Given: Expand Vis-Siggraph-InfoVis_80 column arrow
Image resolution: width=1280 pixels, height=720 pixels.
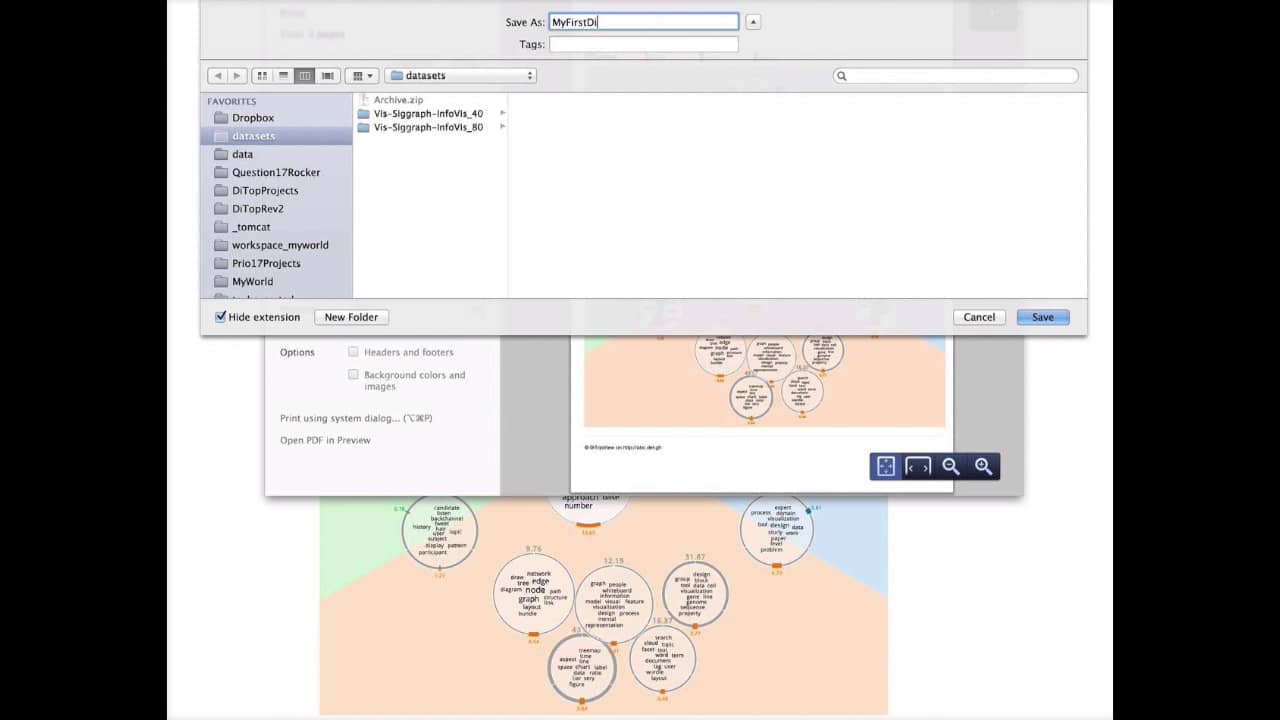Looking at the screenshot, I should click(x=502, y=127).
